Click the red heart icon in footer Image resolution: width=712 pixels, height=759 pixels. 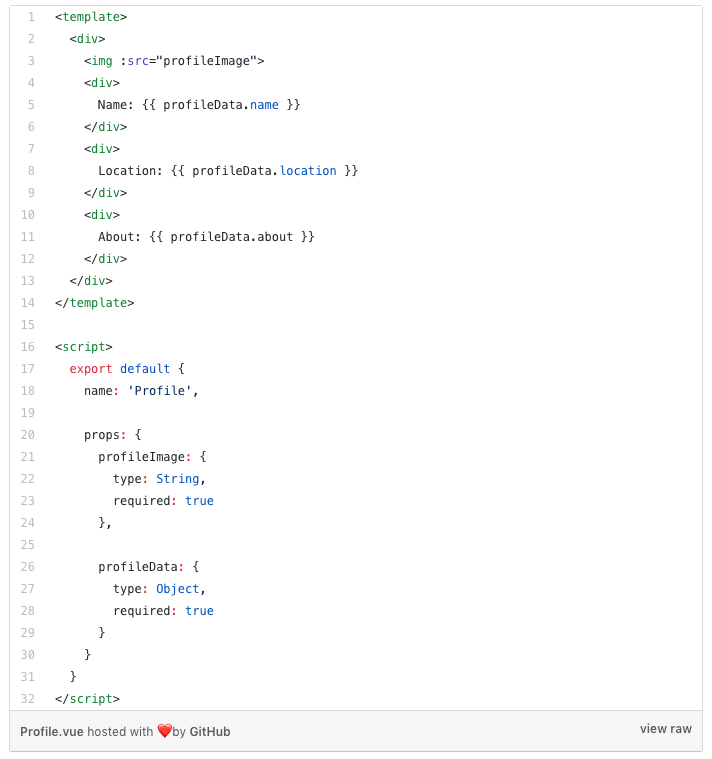point(164,731)
